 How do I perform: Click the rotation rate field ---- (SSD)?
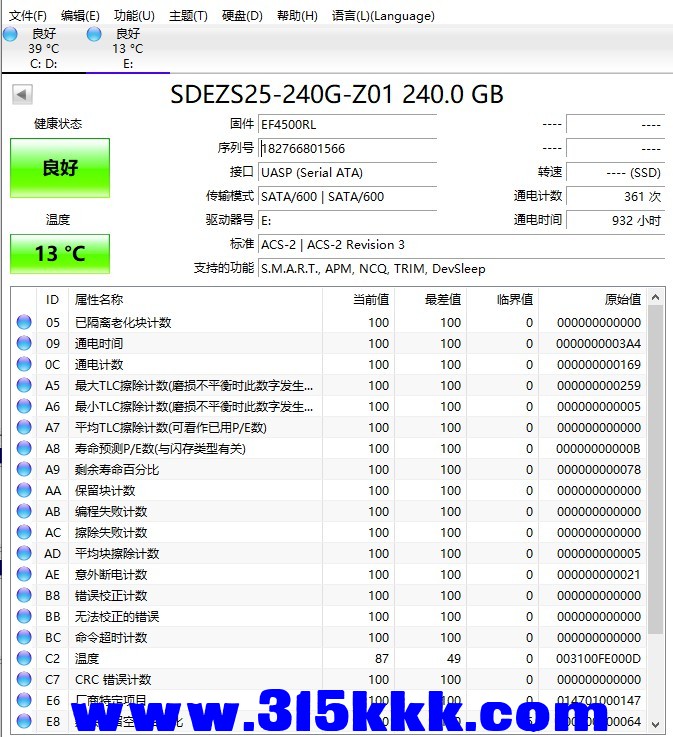click(616, 172)
